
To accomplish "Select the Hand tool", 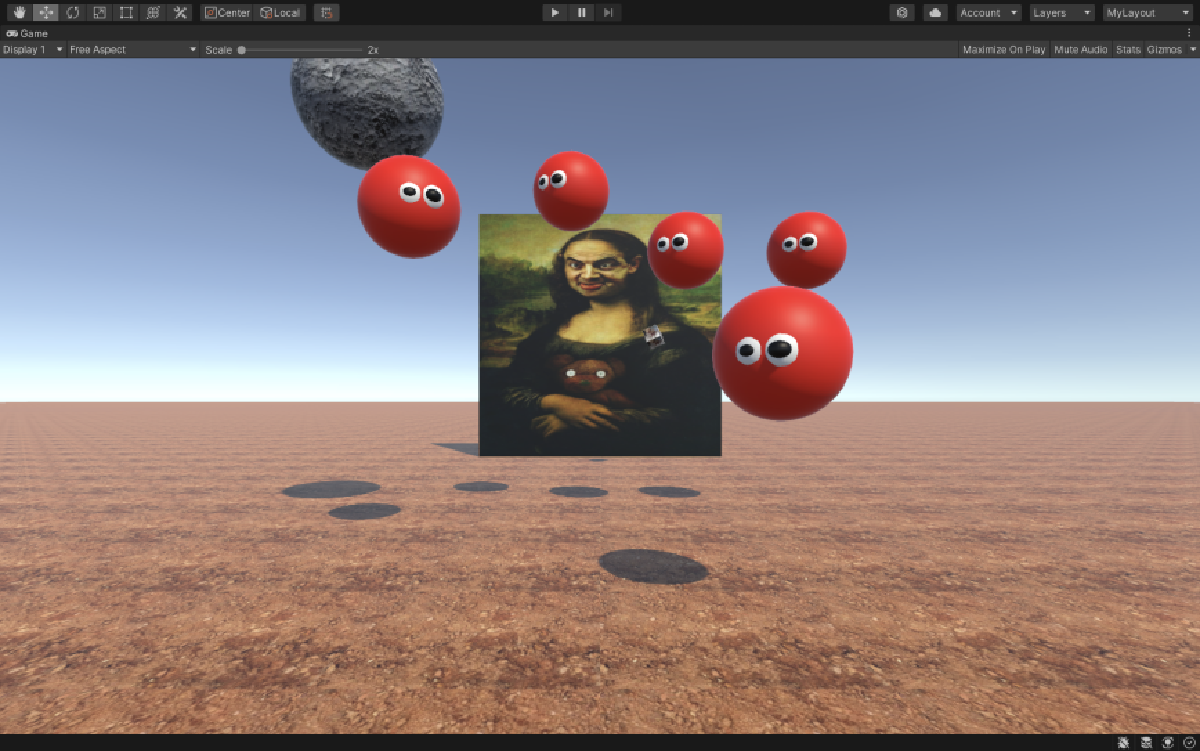I will click(x=19, y=13).
